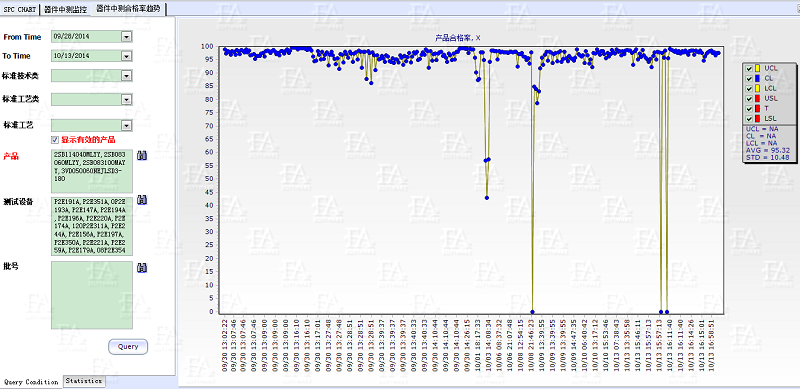This screenshot has height=389, width=800.
Task: Click the yellow LCL color swatch
Action: tap(758, 88)
